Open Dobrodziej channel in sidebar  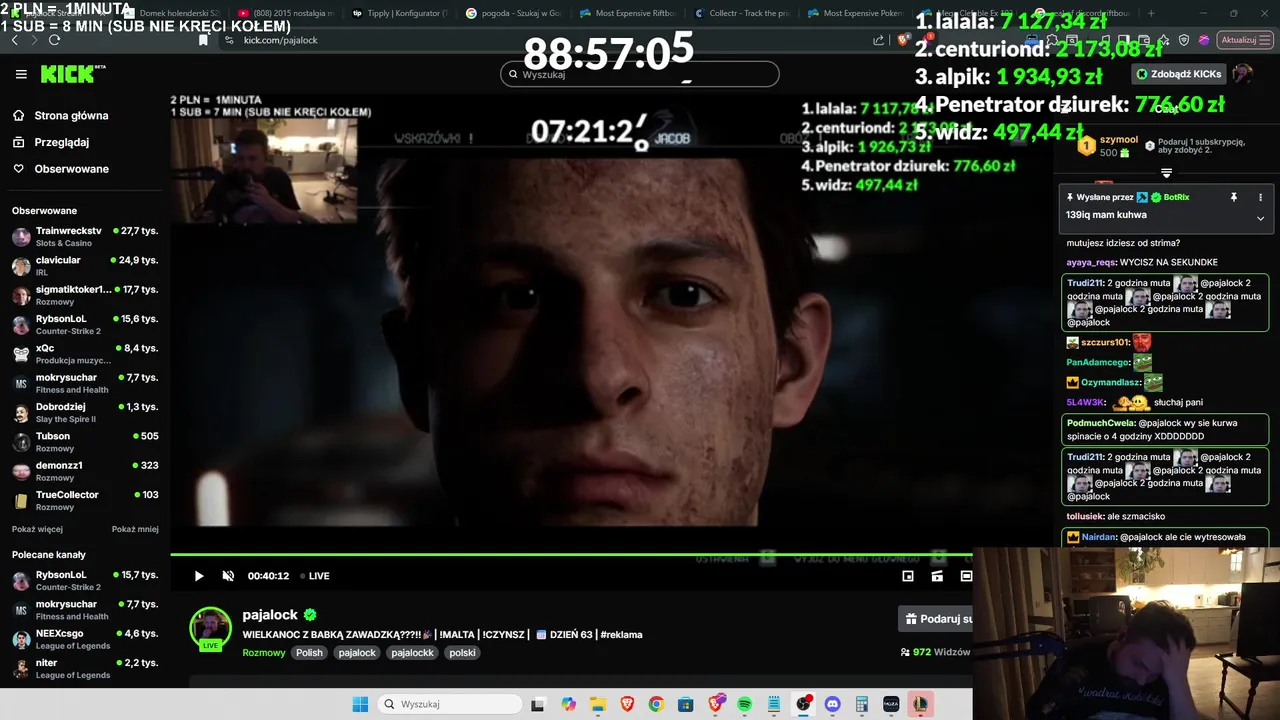[x=85, y=412]
